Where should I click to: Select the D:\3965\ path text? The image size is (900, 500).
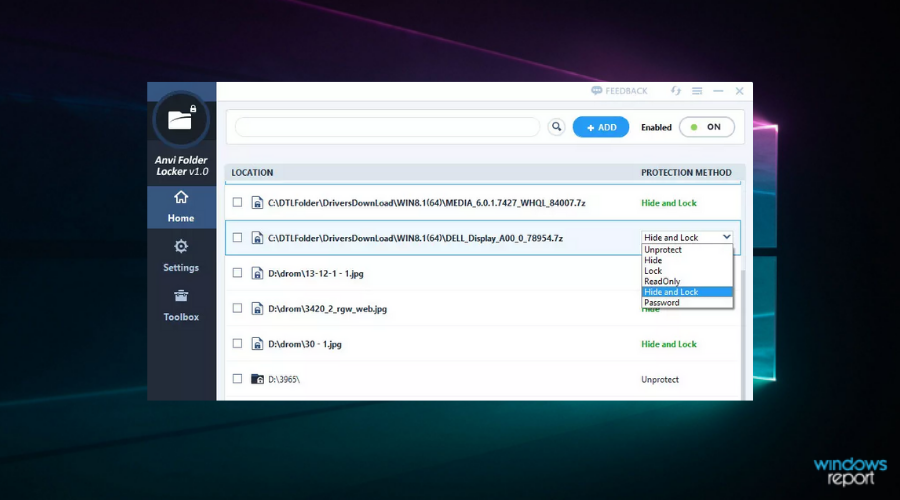click(x=284, y=379)
